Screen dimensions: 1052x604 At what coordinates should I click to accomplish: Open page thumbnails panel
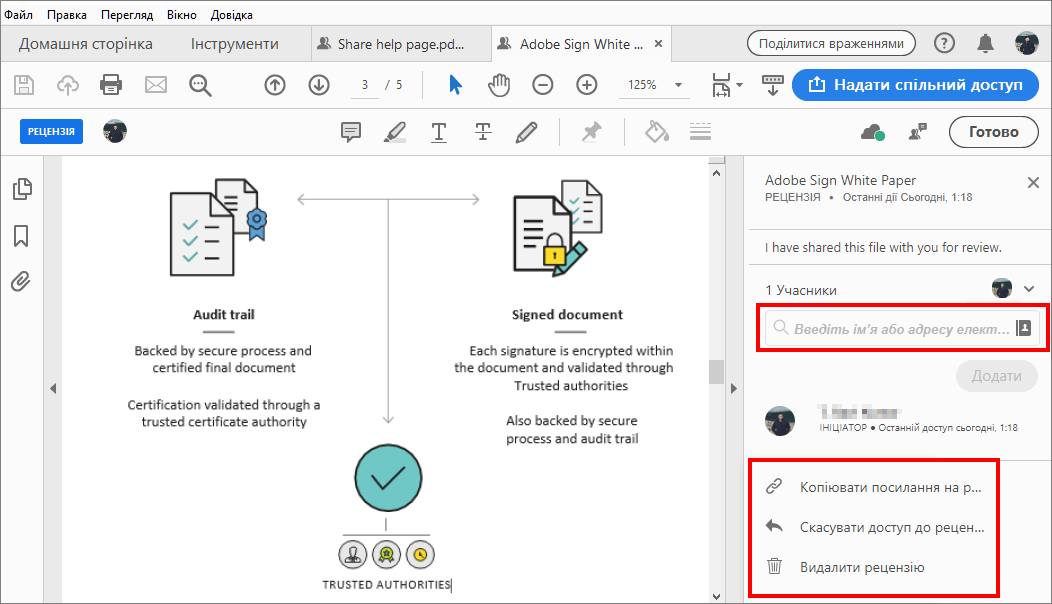coord(22,189)
